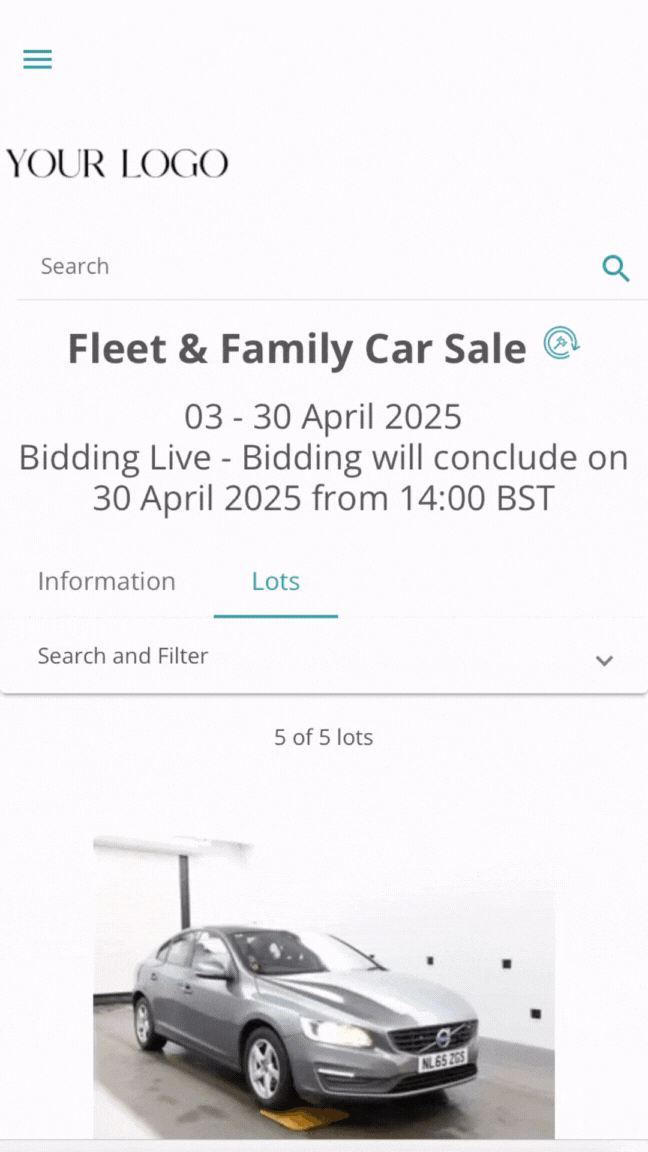648x1152 pixels.
Task: Click the timed auction gavel icon
Action: tap(561, 343)
